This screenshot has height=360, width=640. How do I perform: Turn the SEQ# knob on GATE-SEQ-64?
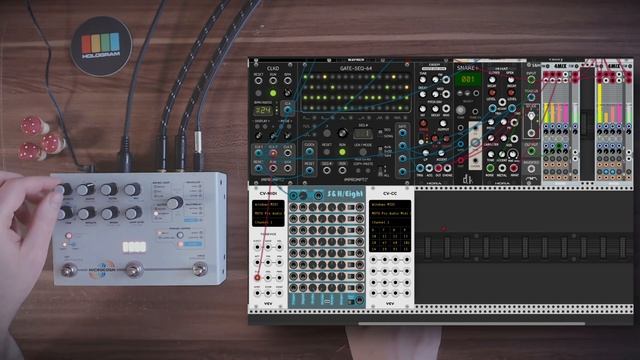coord(342,133)
